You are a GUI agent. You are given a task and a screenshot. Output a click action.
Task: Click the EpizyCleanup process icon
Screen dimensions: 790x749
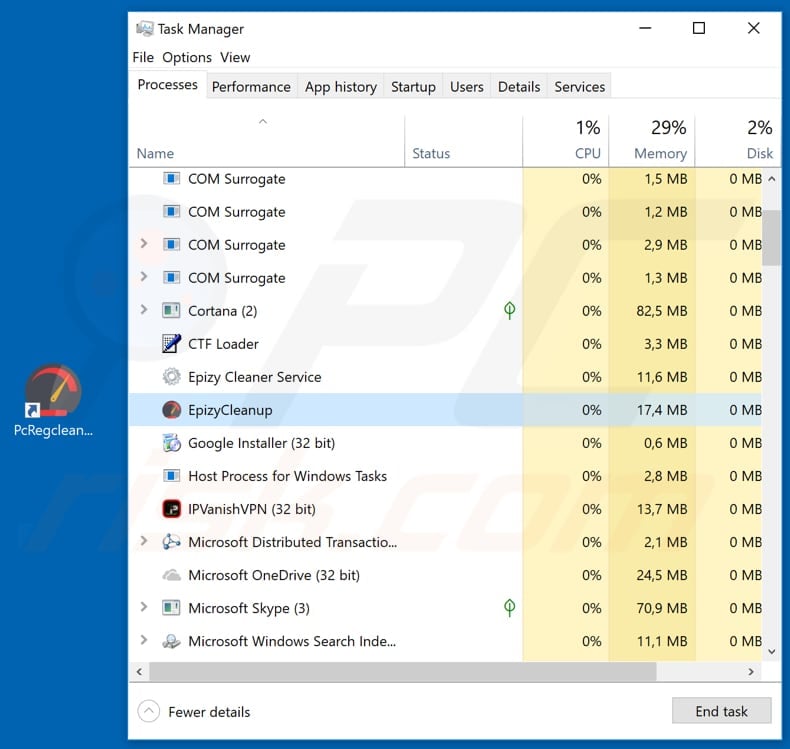point(171,410)
